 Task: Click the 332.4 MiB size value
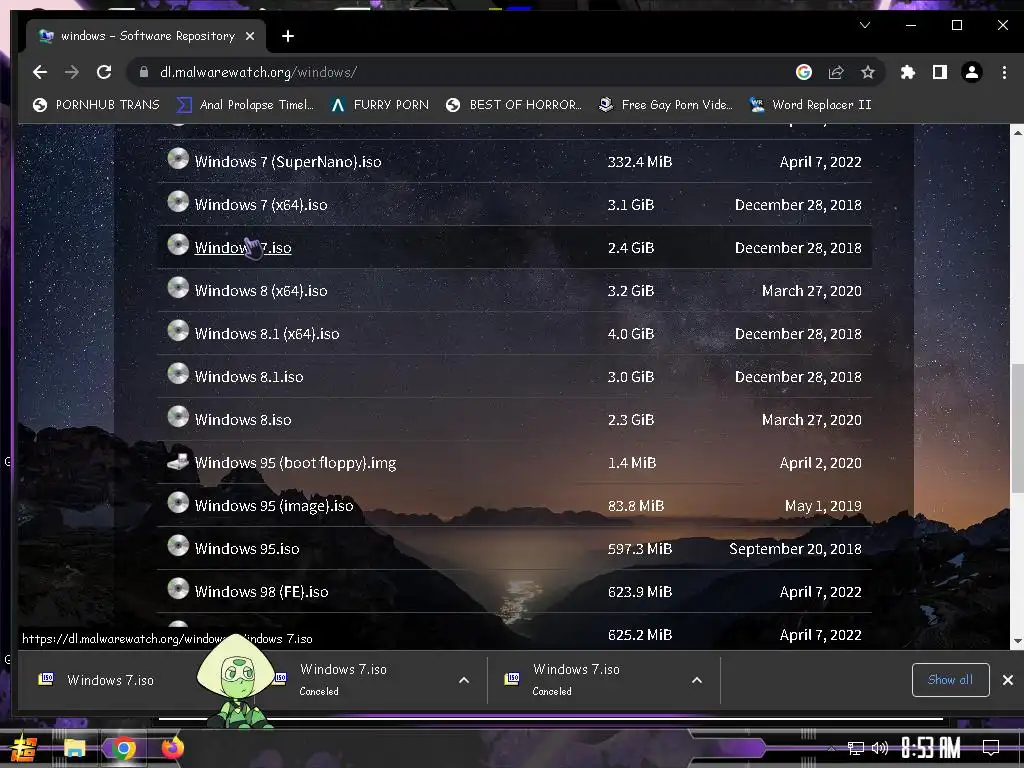pyautogui.click(x=639, y=161)
